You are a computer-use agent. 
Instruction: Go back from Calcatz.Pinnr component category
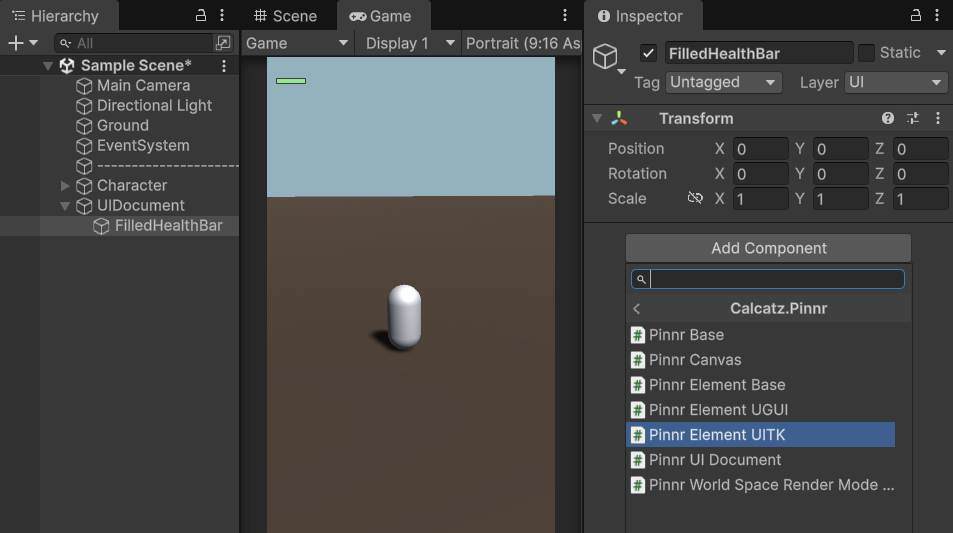[637, 309]
